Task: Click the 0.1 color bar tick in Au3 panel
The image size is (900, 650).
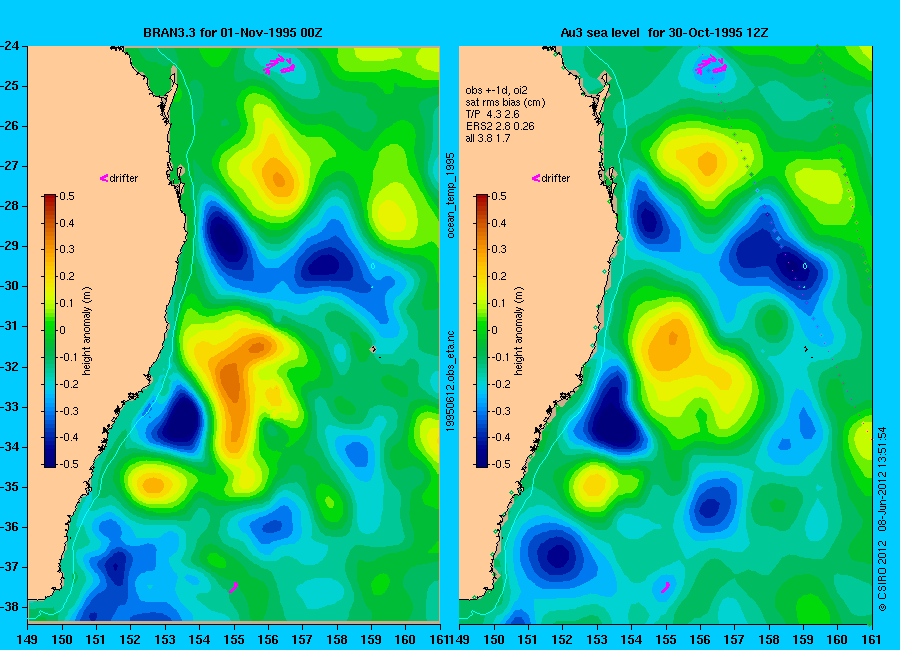Action: (499, 303)
